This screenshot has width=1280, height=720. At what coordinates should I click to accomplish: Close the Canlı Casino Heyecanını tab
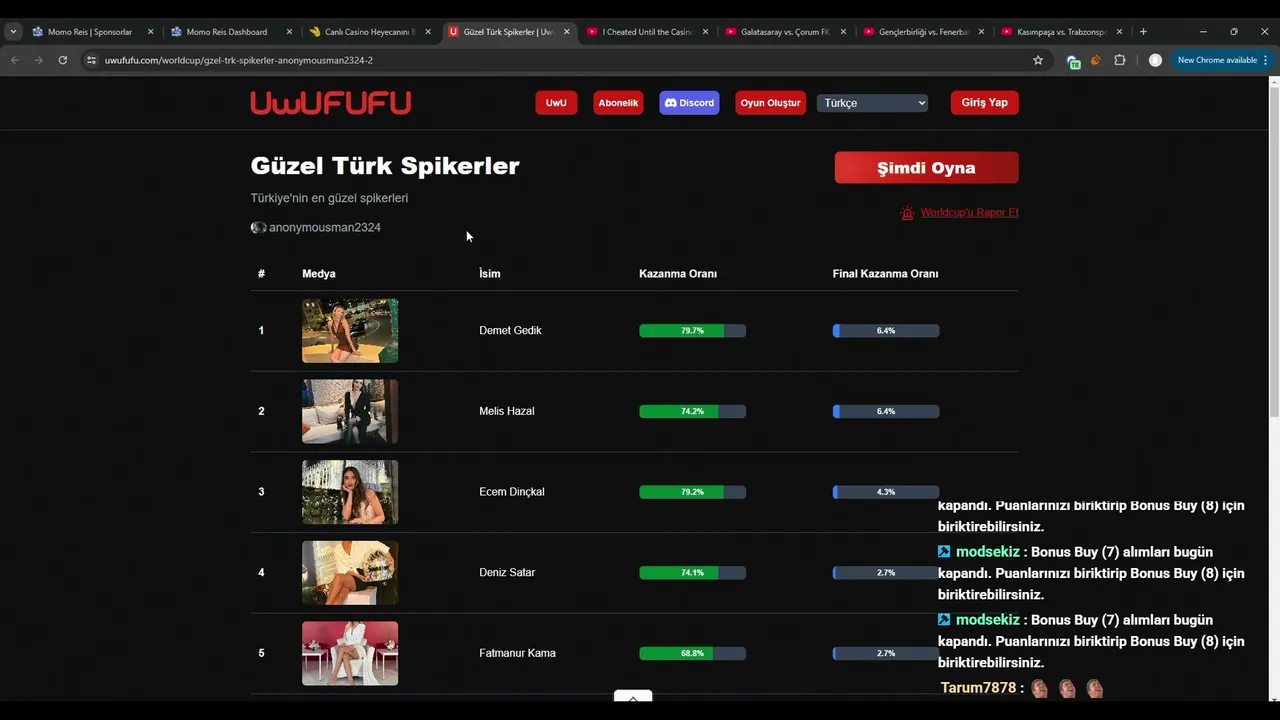pyautogui.click(x=428, y=32)
